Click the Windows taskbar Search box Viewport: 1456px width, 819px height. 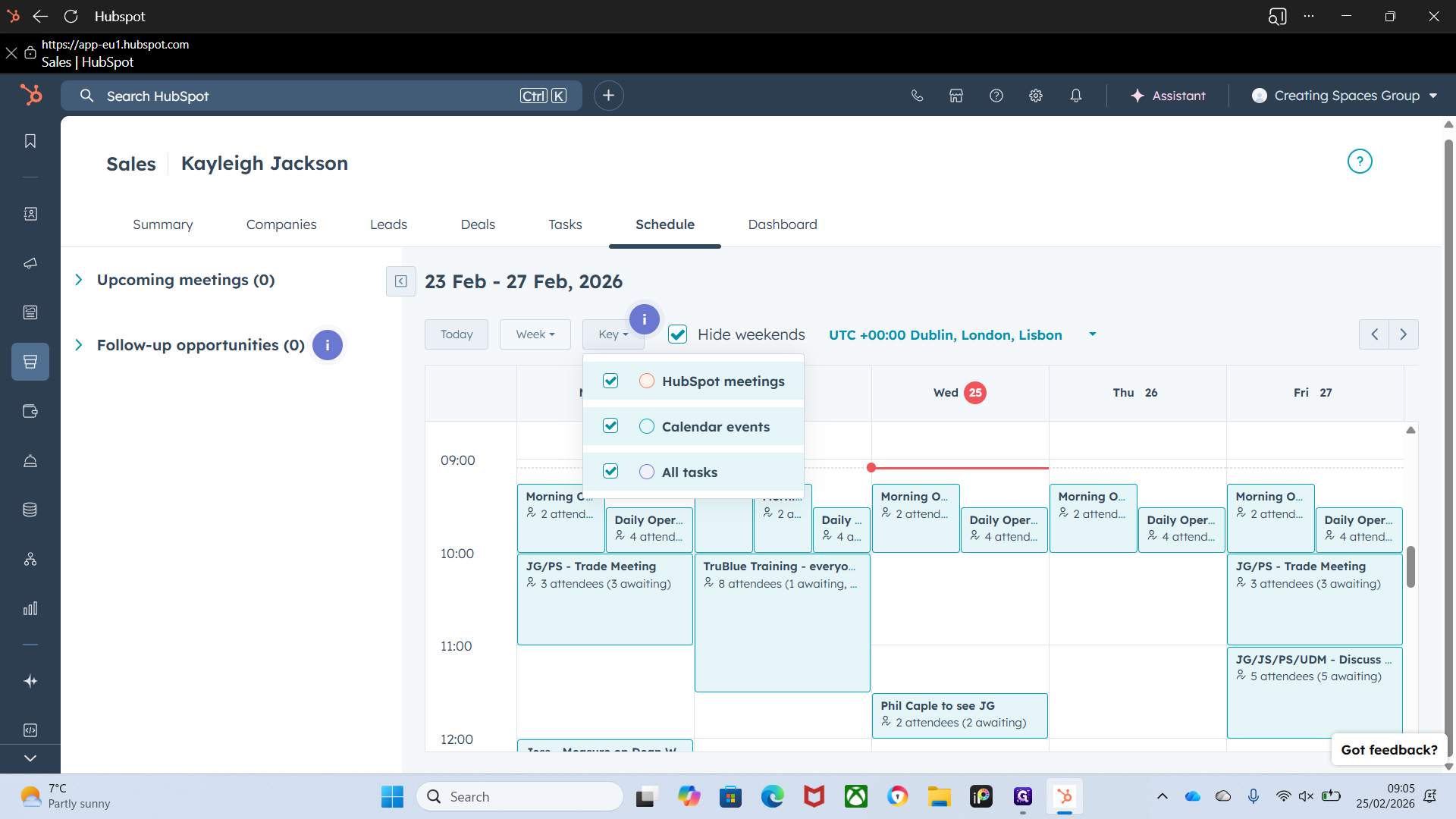[x=519, y=796]
